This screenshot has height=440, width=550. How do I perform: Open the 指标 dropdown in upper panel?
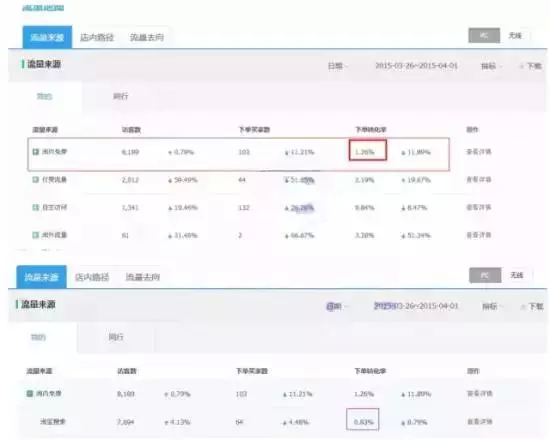(491, 66)
